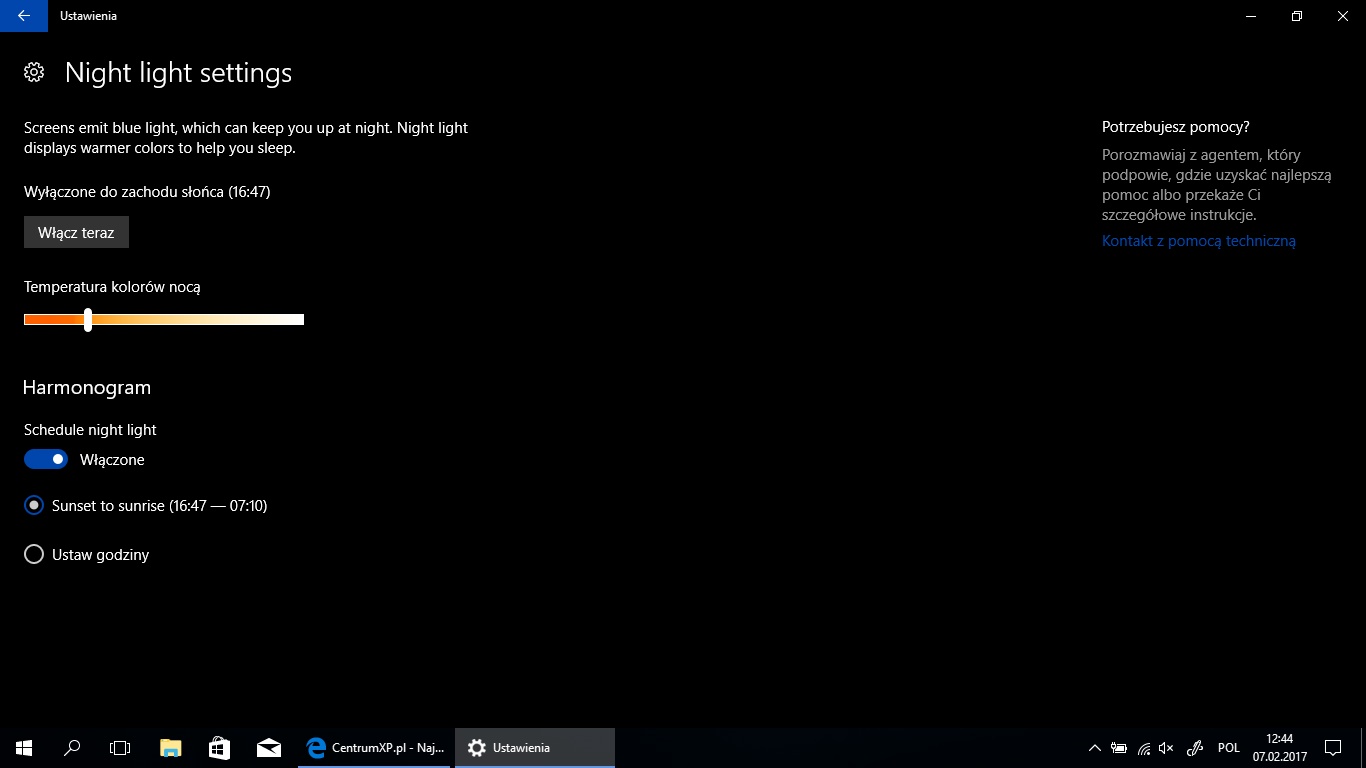Close the Ustawienia window
Screen dimensions: 1366x768
[1343, 16]
